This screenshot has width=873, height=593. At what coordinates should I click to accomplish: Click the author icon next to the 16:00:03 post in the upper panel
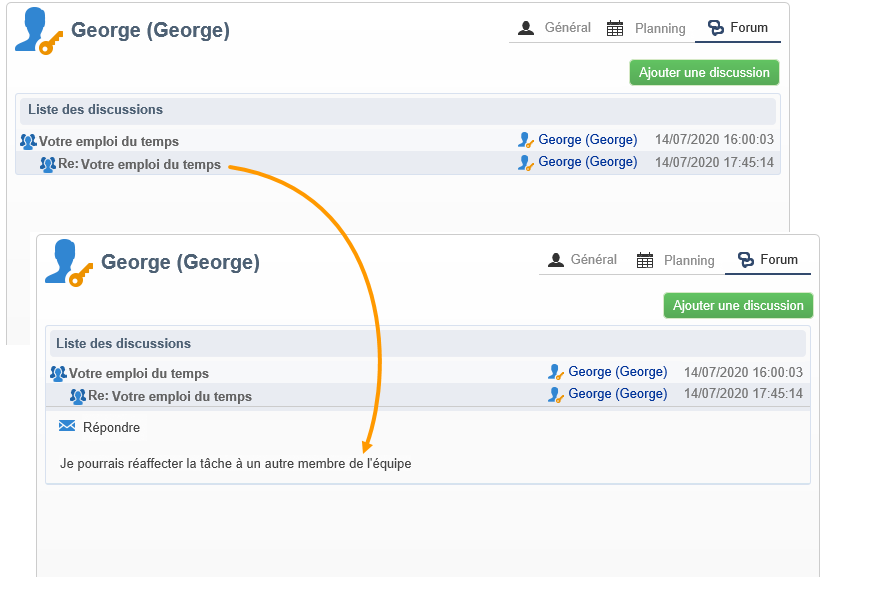point(526,140)
